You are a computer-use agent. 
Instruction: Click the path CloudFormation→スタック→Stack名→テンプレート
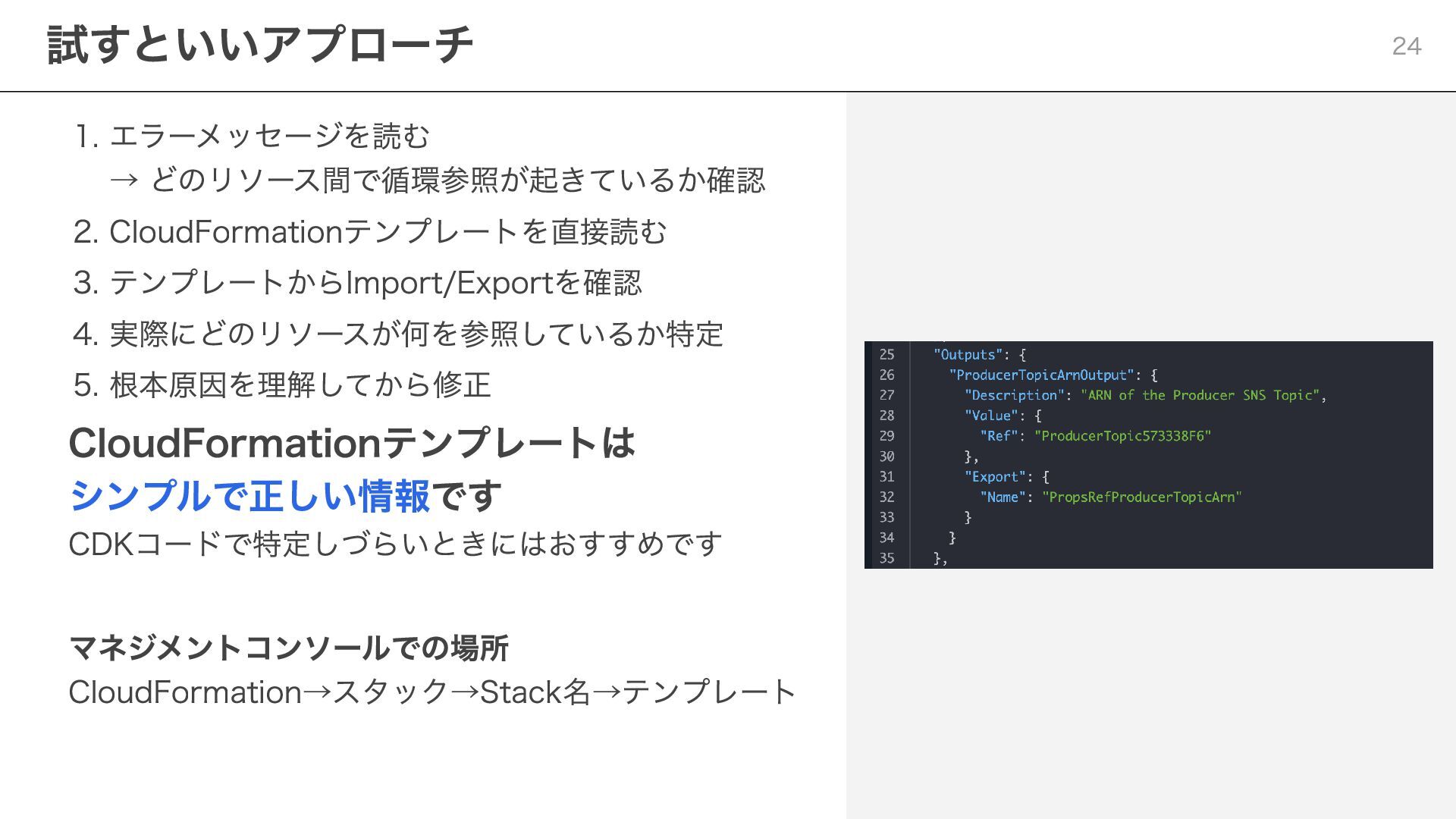pos(431,692)
